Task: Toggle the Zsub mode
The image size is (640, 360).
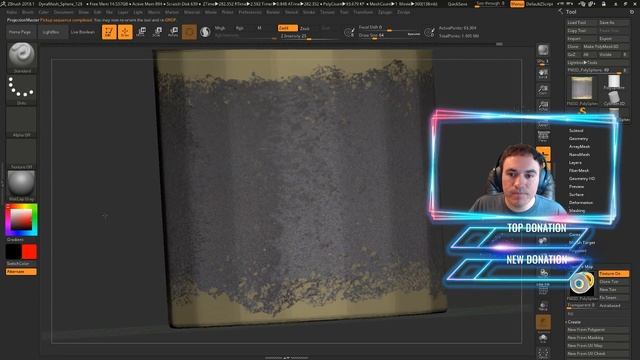Action: (x=305, y=29)
